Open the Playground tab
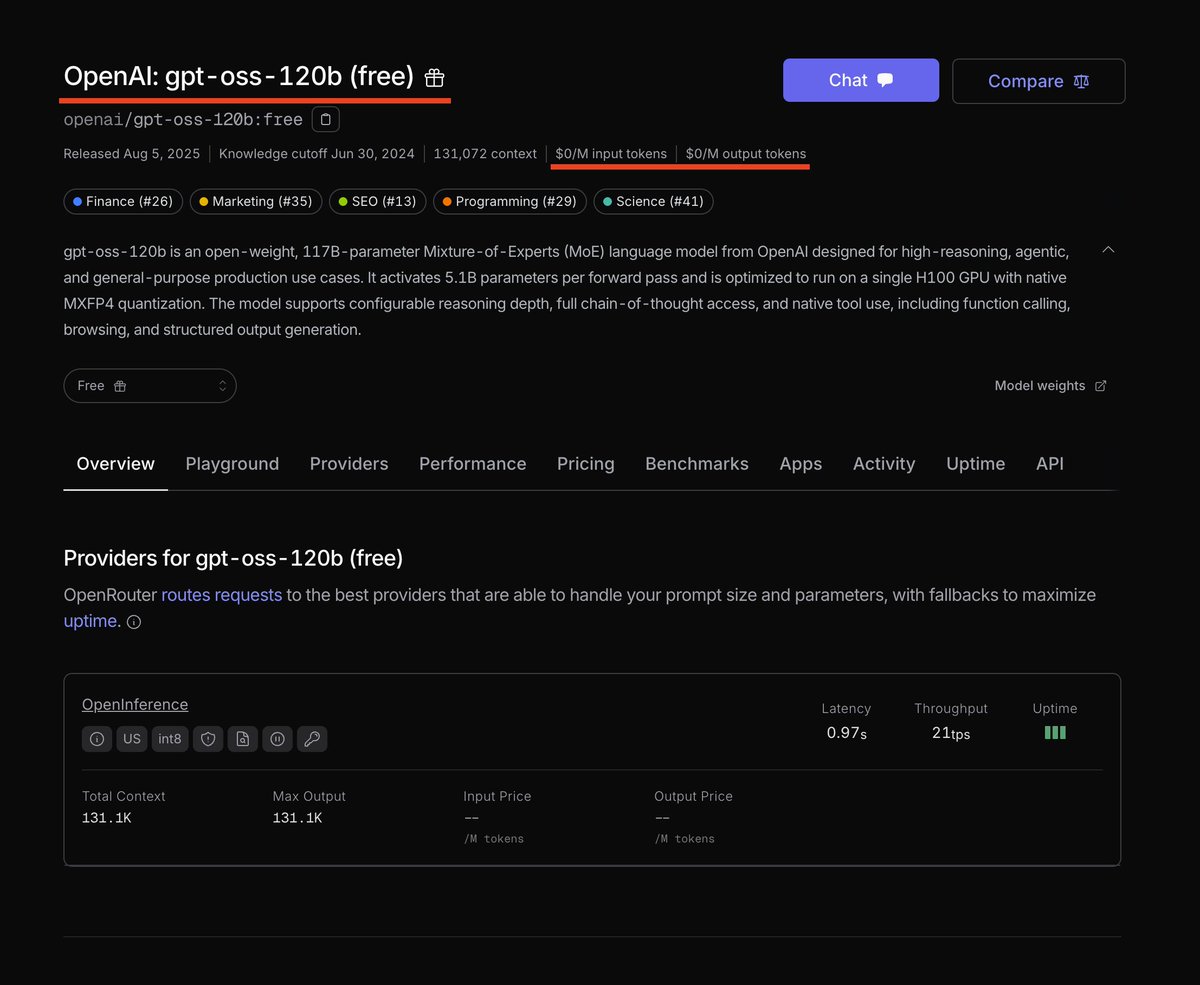The image size is (1200, 985). click(232, 464)
